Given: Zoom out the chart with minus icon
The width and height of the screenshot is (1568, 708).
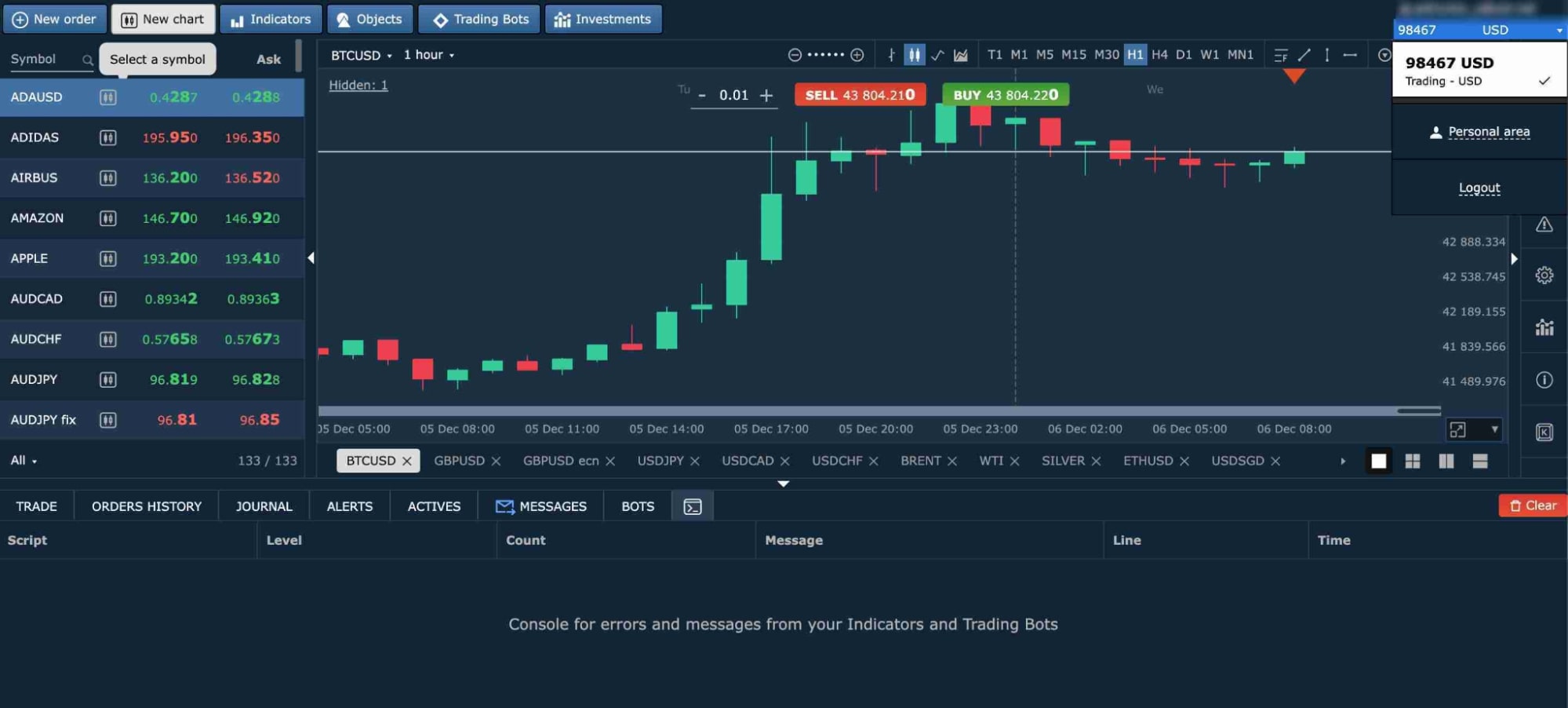Looking at the screenshot, I should tap(795, 55).
